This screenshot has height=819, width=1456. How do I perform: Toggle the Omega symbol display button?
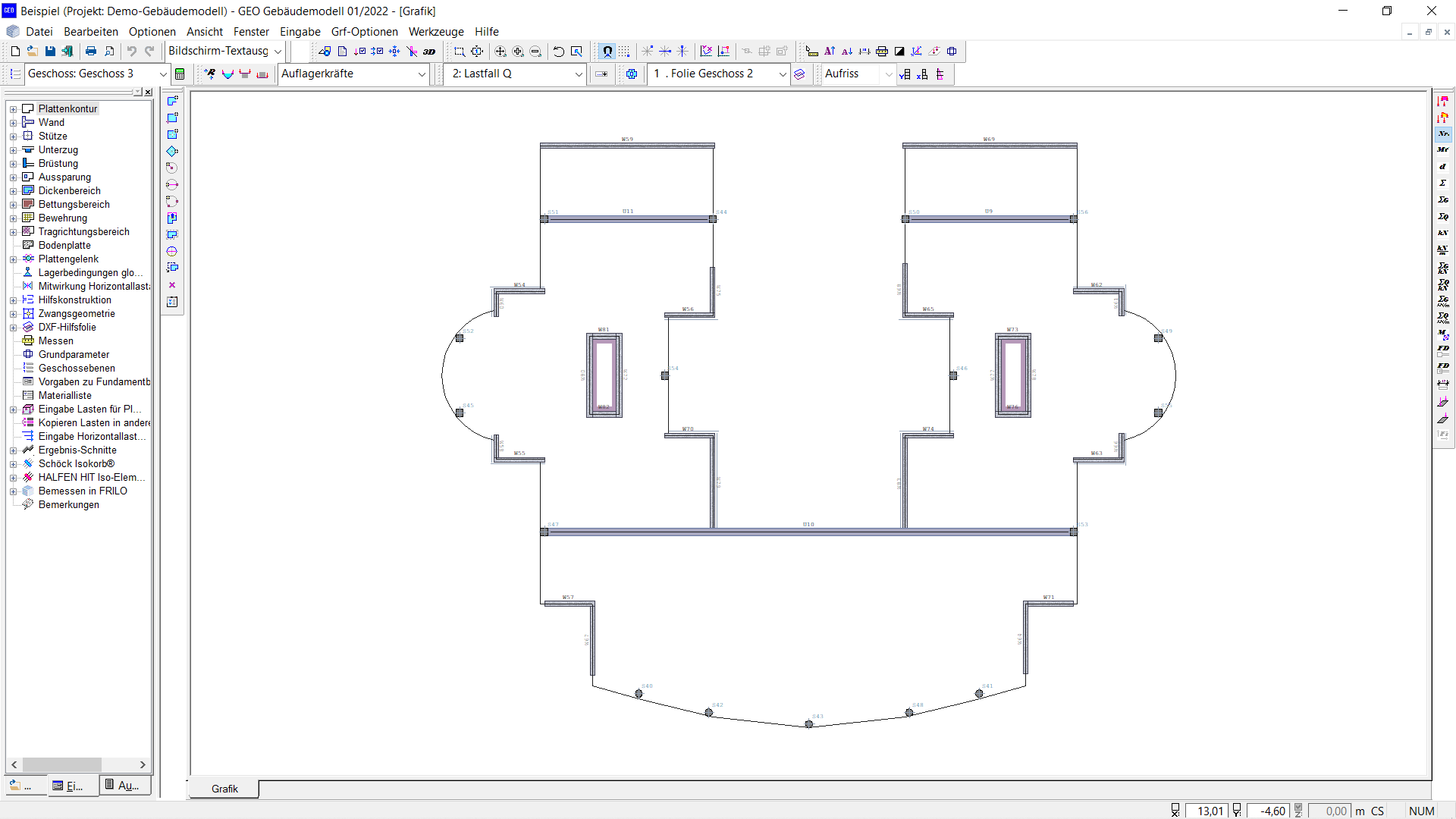click(607, 51)
